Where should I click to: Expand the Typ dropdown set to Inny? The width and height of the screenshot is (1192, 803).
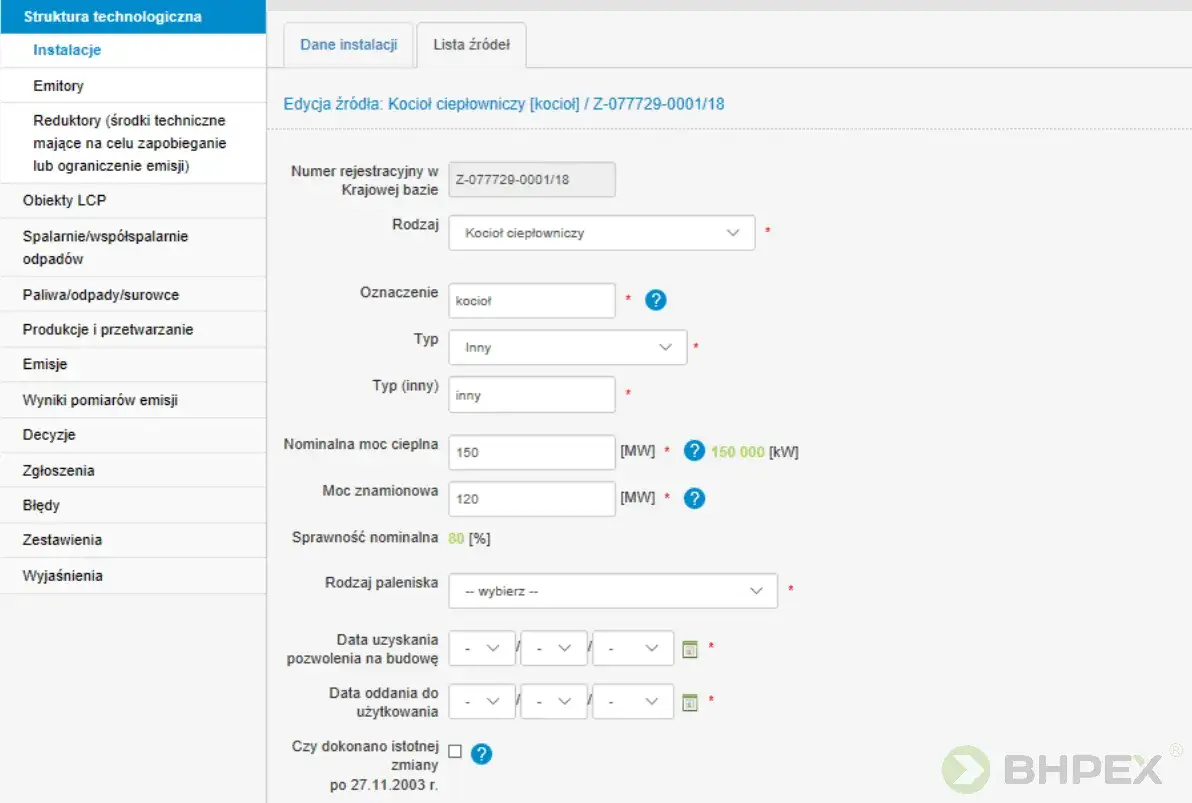(567, 348)
